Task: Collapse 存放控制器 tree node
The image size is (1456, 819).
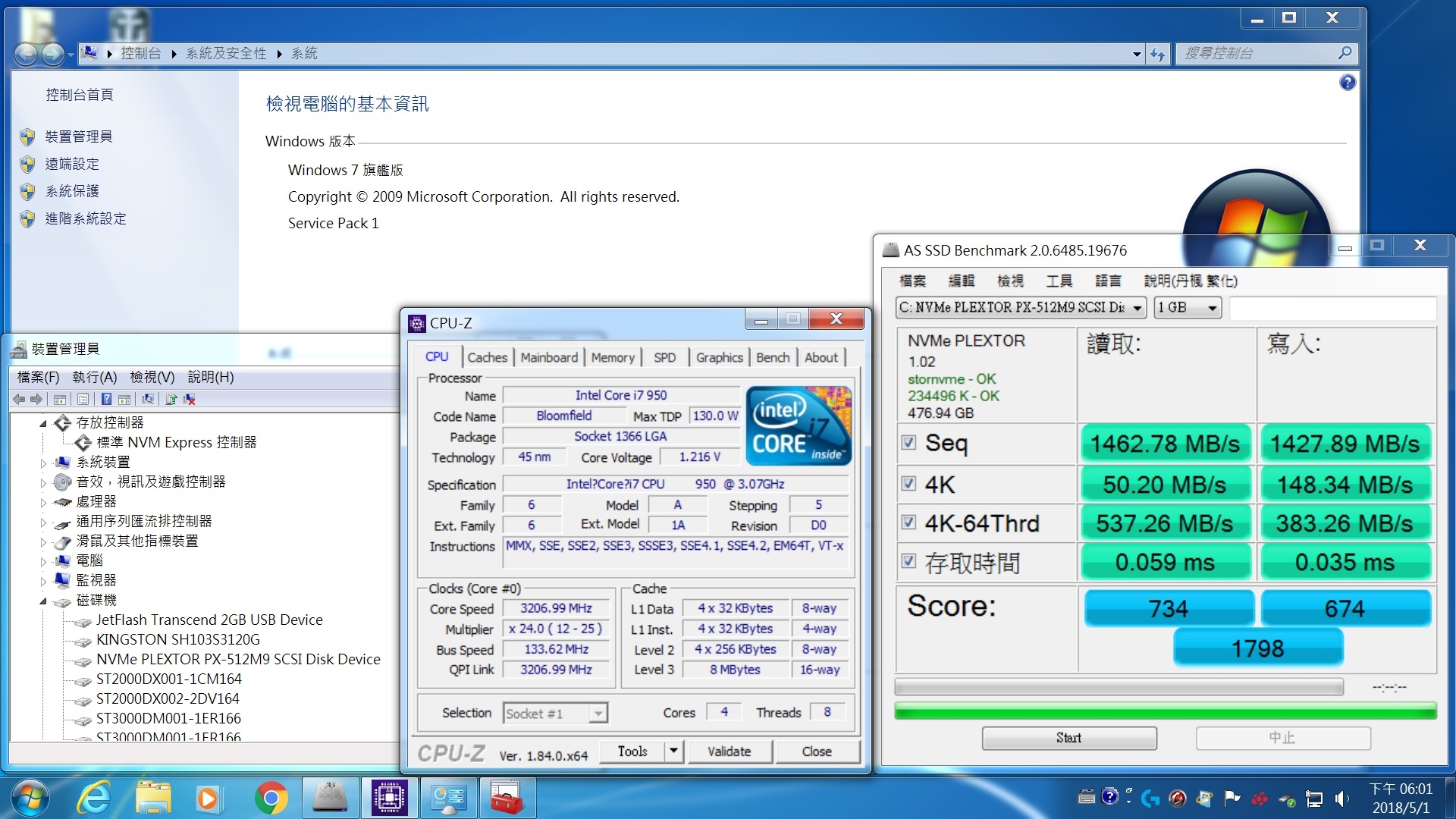Action: (43, 423)
